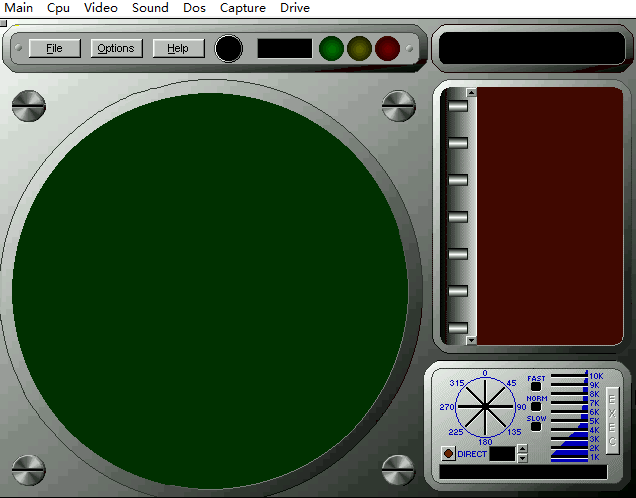Click the green circular radar screen
Image resolution: width=636 pixels, height=498 pixels.
pos(210,290)
